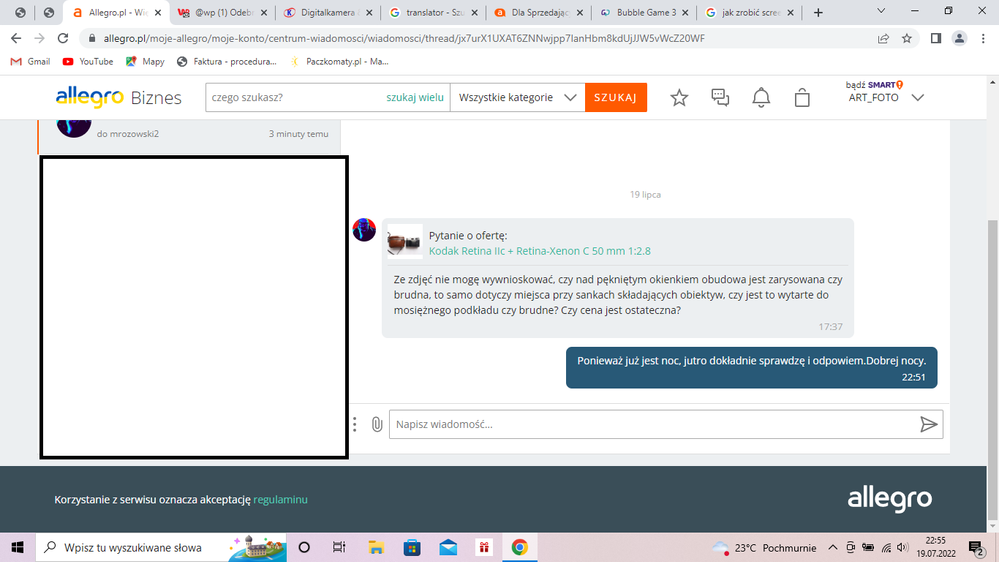Click the paperclip attach file icon
The image size is (999, 562).
coord(377,424)
